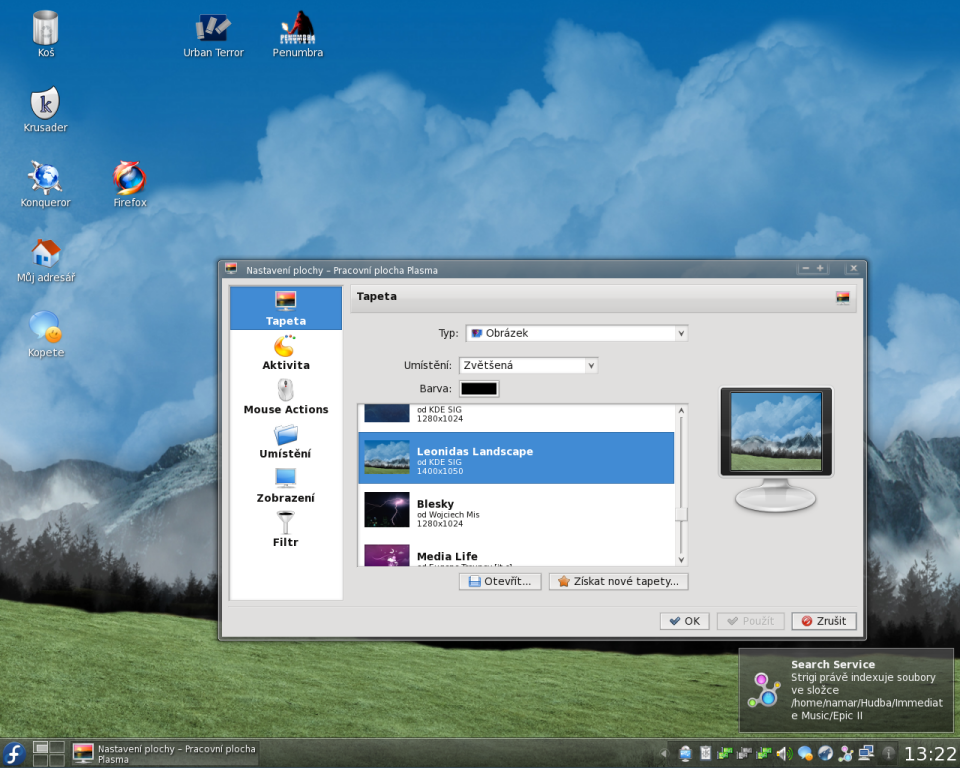Switch to the Umístění settings page
960x768 pixels.
(286, 442)
